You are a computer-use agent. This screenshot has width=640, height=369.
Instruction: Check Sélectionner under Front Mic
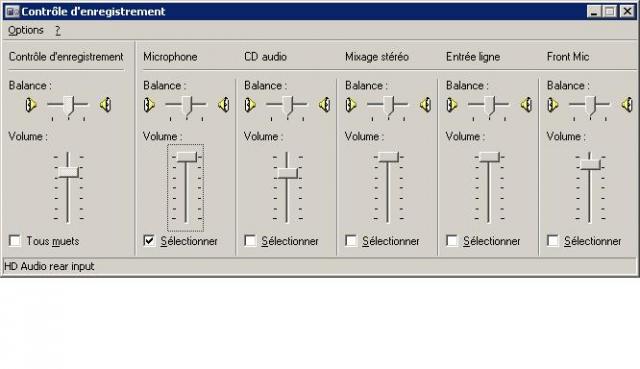pos(553,241)
